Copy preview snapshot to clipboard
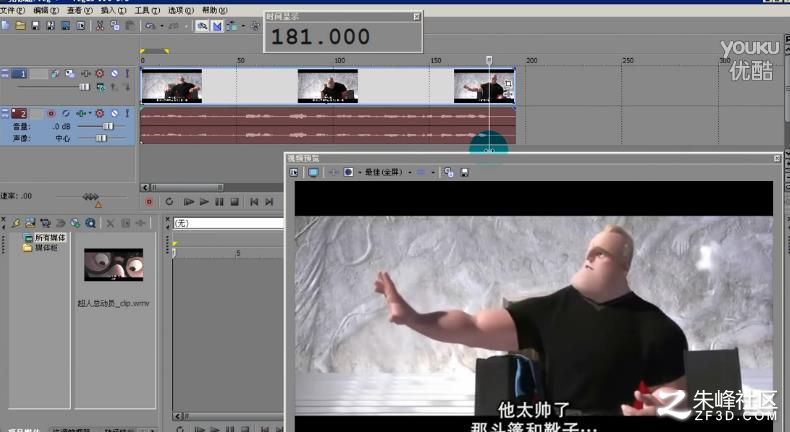 [448, 172]
